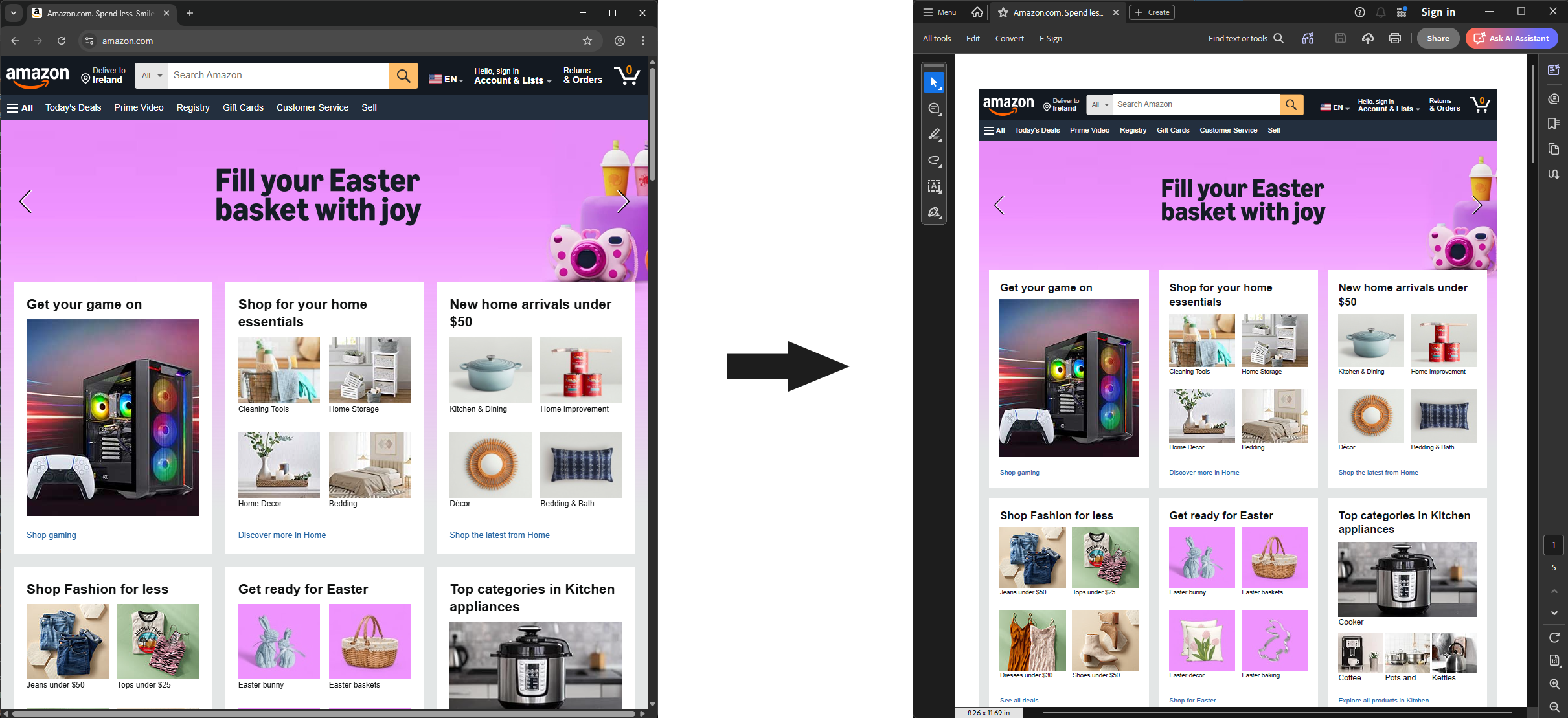Open the Page thumbnails panel

tap(1554, 149)
